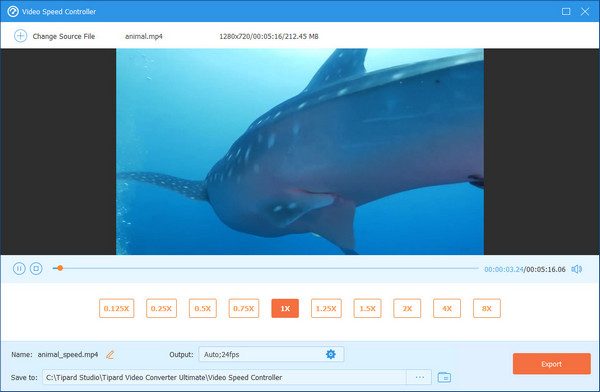
Task: Export the speed-adjusted video
Action: tap(551, 364)
